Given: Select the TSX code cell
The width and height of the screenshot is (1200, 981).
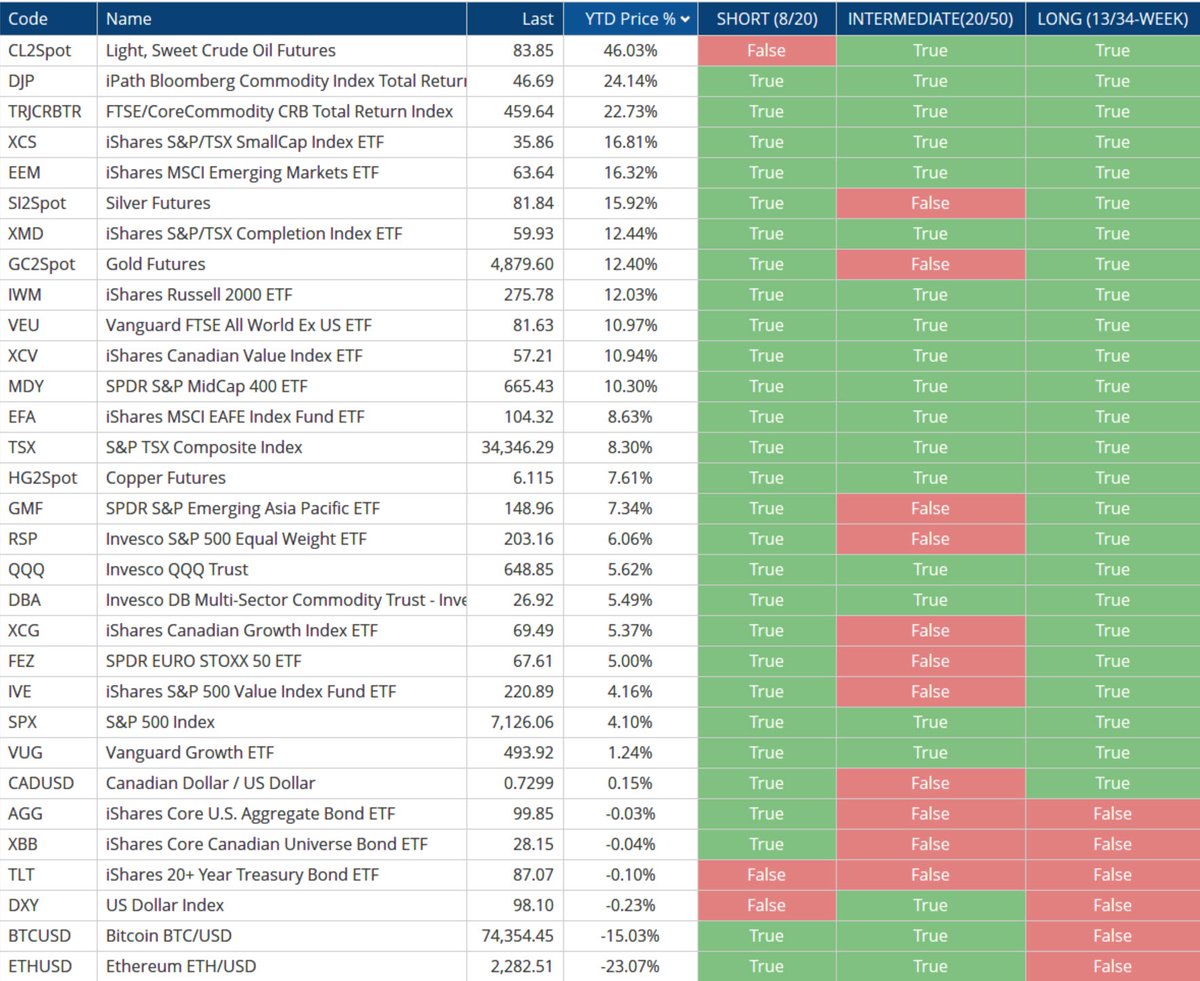Looking at the screenshot, I should pos(49,447).
